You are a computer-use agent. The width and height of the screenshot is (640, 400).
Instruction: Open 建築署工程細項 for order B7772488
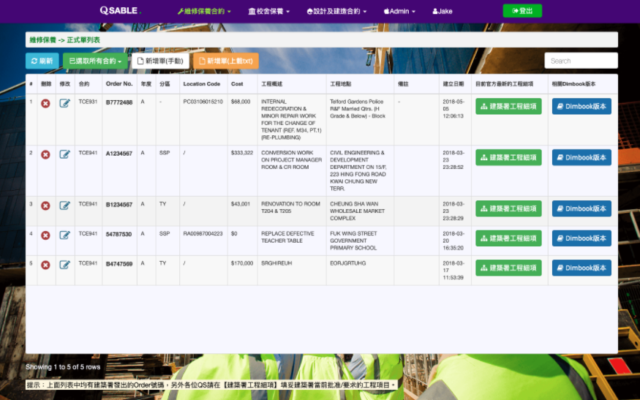click(x=509, y=107)
